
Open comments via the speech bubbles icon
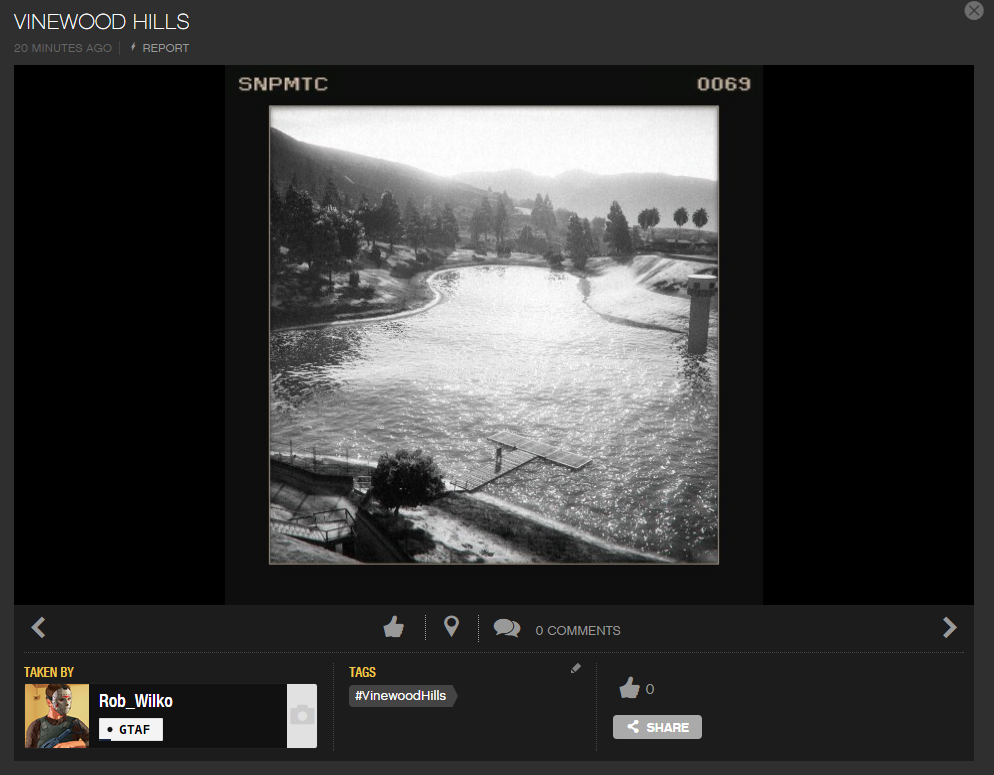coord(507,628)
